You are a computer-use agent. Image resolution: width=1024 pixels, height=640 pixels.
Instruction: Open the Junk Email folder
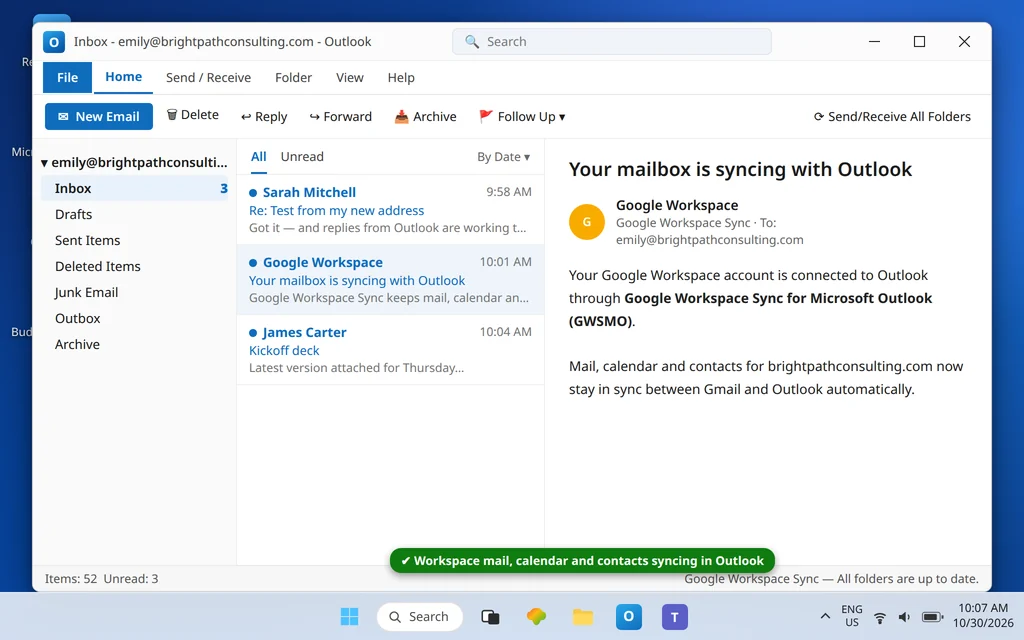pos(135,293)
